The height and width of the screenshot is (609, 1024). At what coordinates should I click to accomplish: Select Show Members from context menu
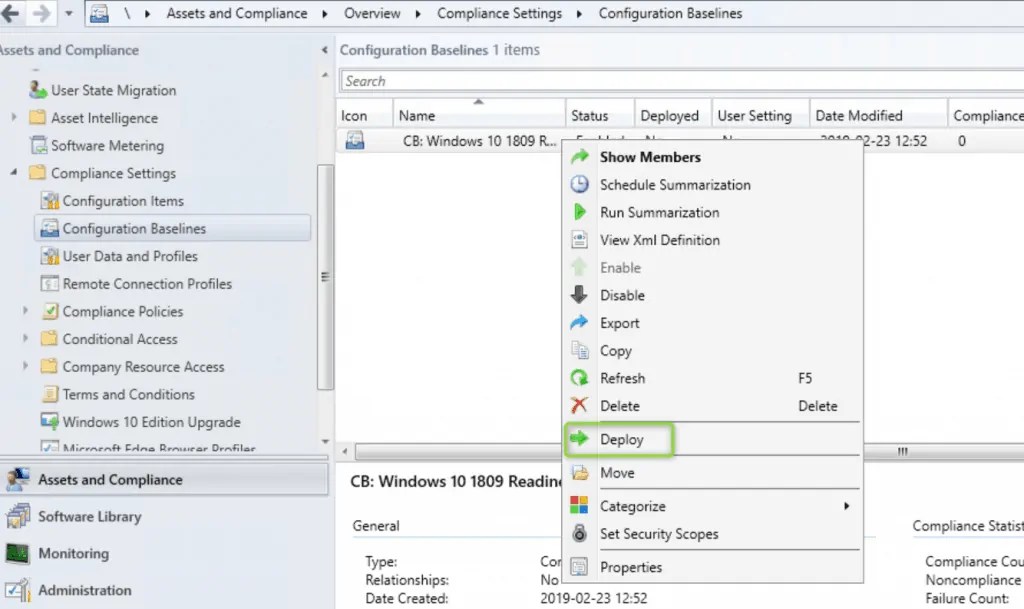tap(649, 157)
